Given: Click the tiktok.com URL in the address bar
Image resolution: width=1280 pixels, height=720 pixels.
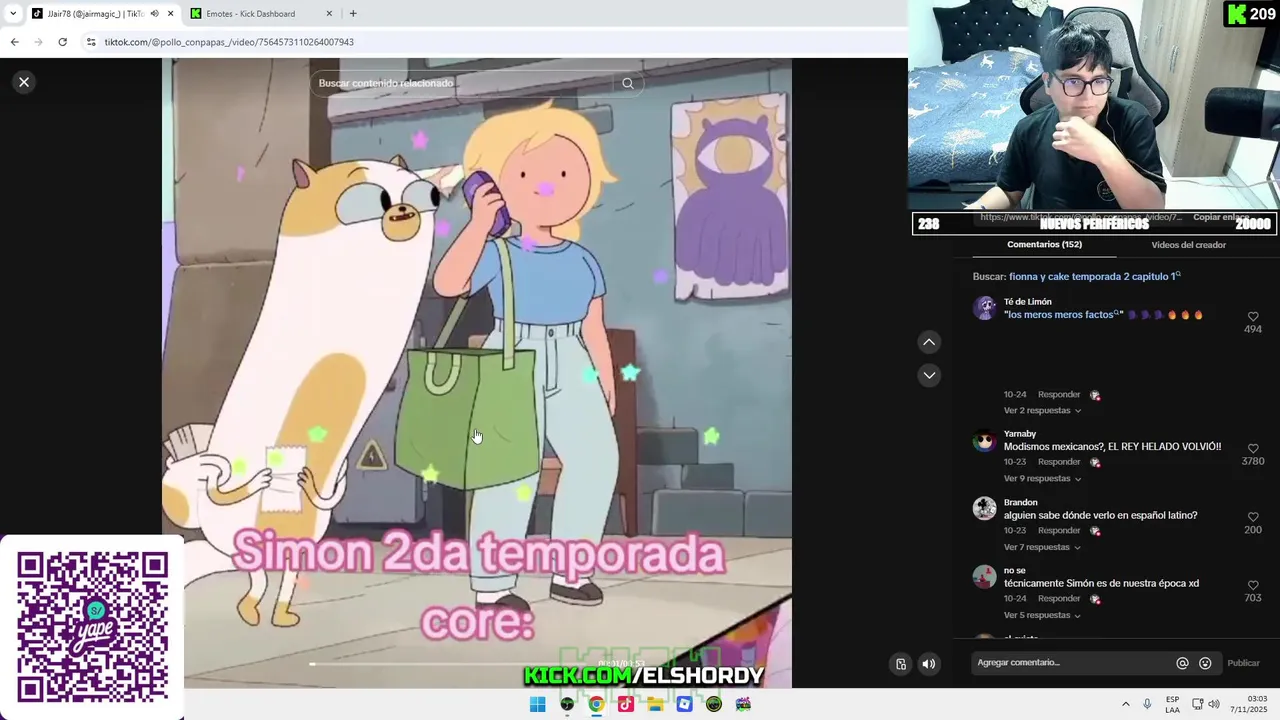Looking at the screenshot, I should (x=229, y=42).
